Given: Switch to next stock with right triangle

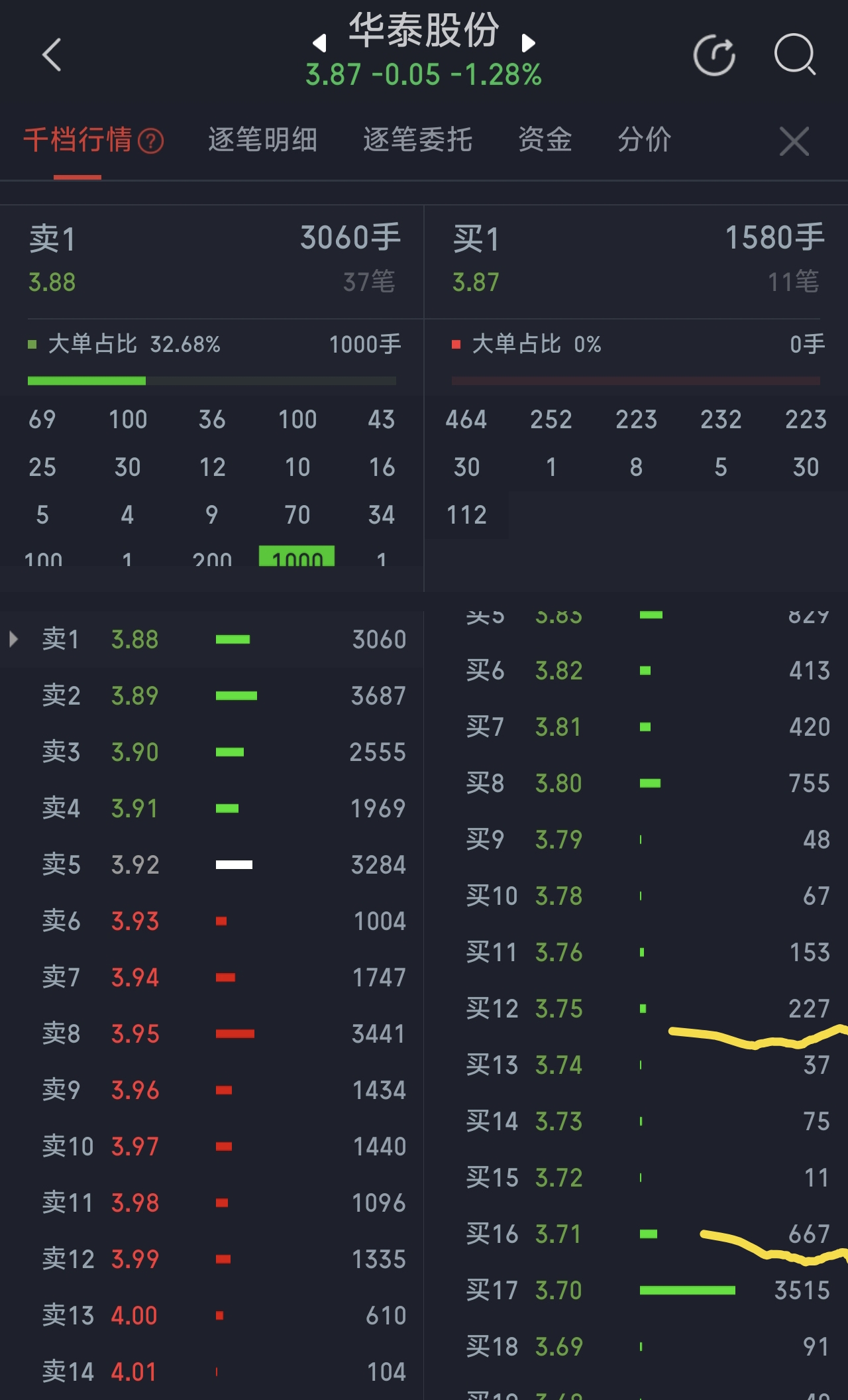Looking at the screenshot, I should pyautogui.click(x=528, y=43).
